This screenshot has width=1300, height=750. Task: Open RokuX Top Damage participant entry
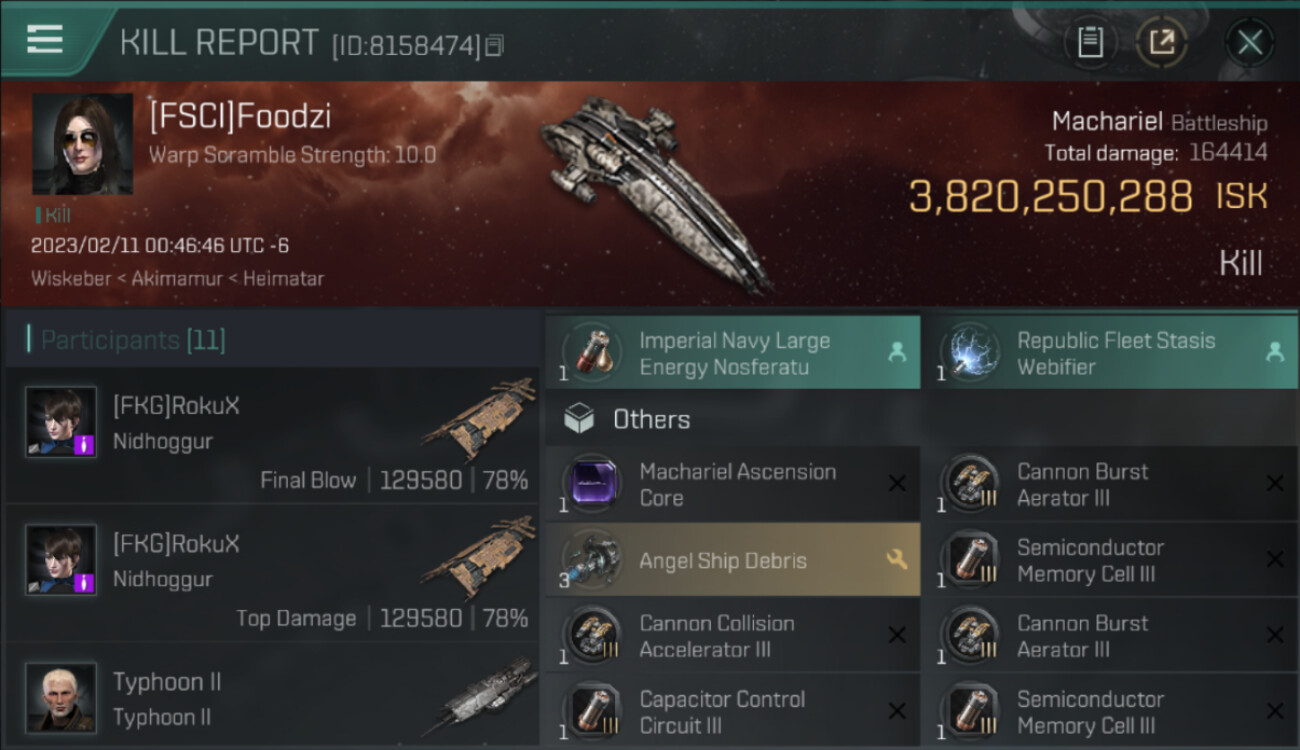271,572
